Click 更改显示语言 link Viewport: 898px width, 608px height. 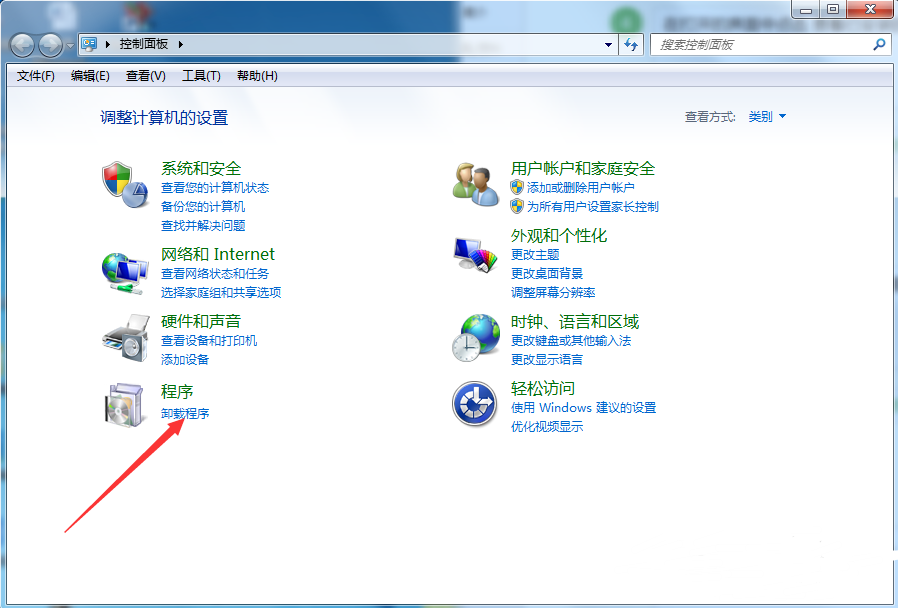547,360
